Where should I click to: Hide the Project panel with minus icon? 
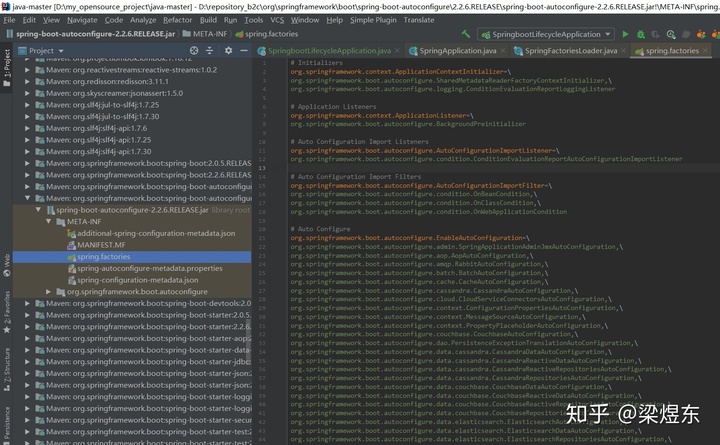tap(244, 51)
